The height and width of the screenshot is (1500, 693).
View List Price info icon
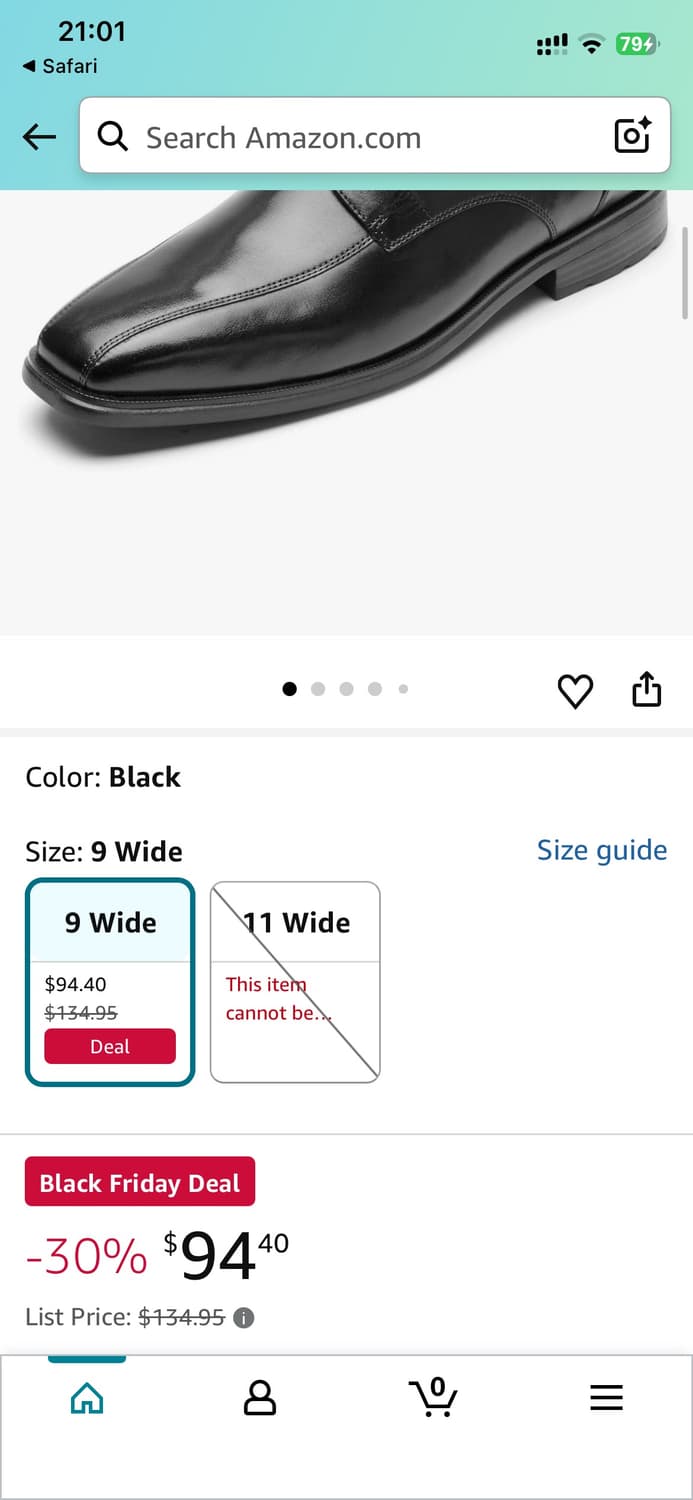coord(243,1318)
